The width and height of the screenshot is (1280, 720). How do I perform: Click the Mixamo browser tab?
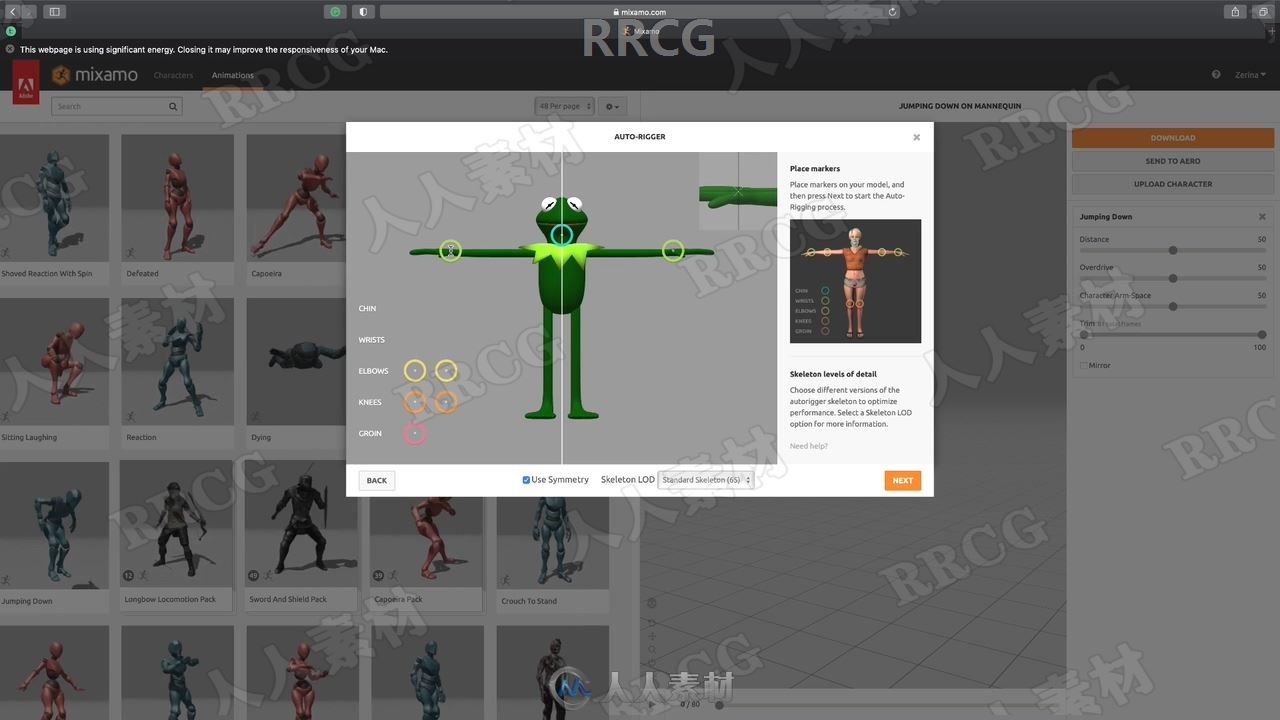(640, 31)
